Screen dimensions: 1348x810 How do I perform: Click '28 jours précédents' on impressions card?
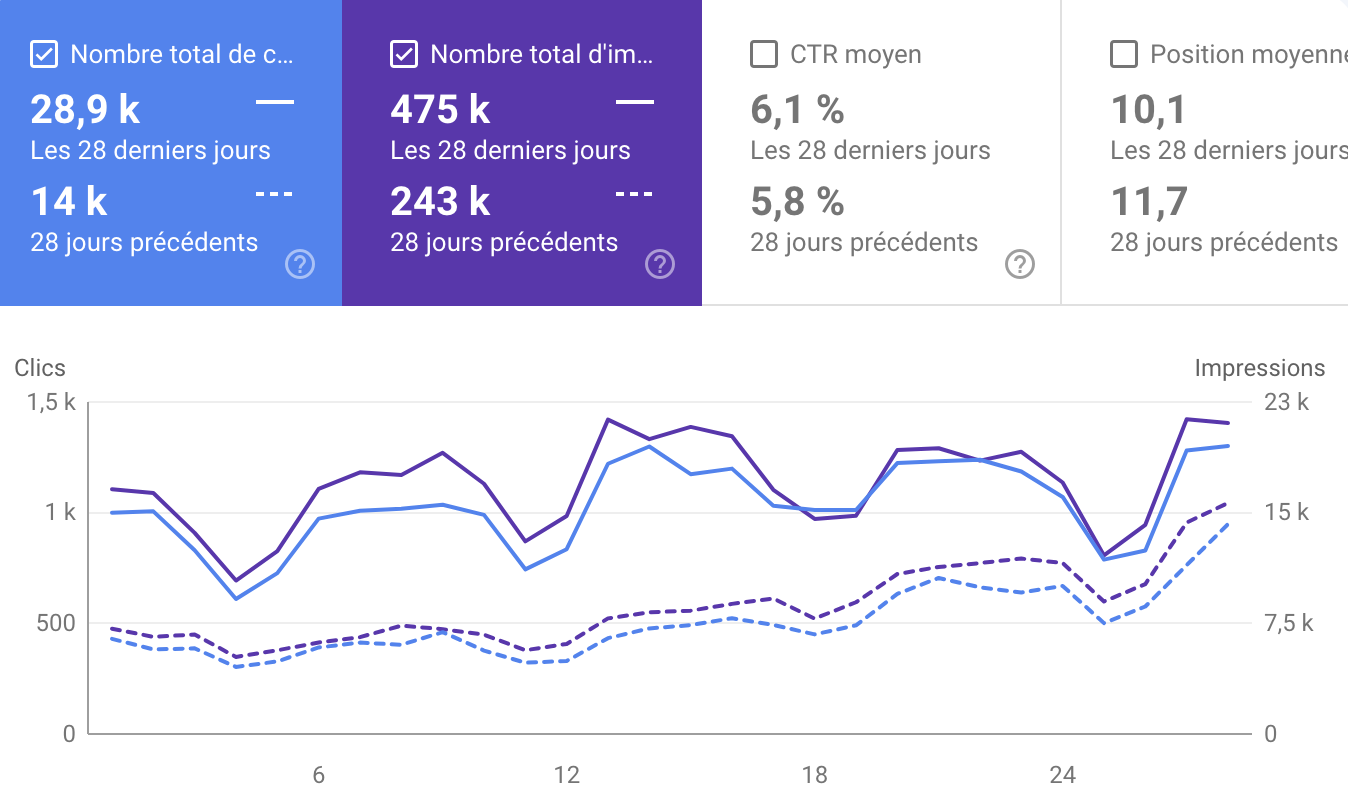(x=505, y=242)
